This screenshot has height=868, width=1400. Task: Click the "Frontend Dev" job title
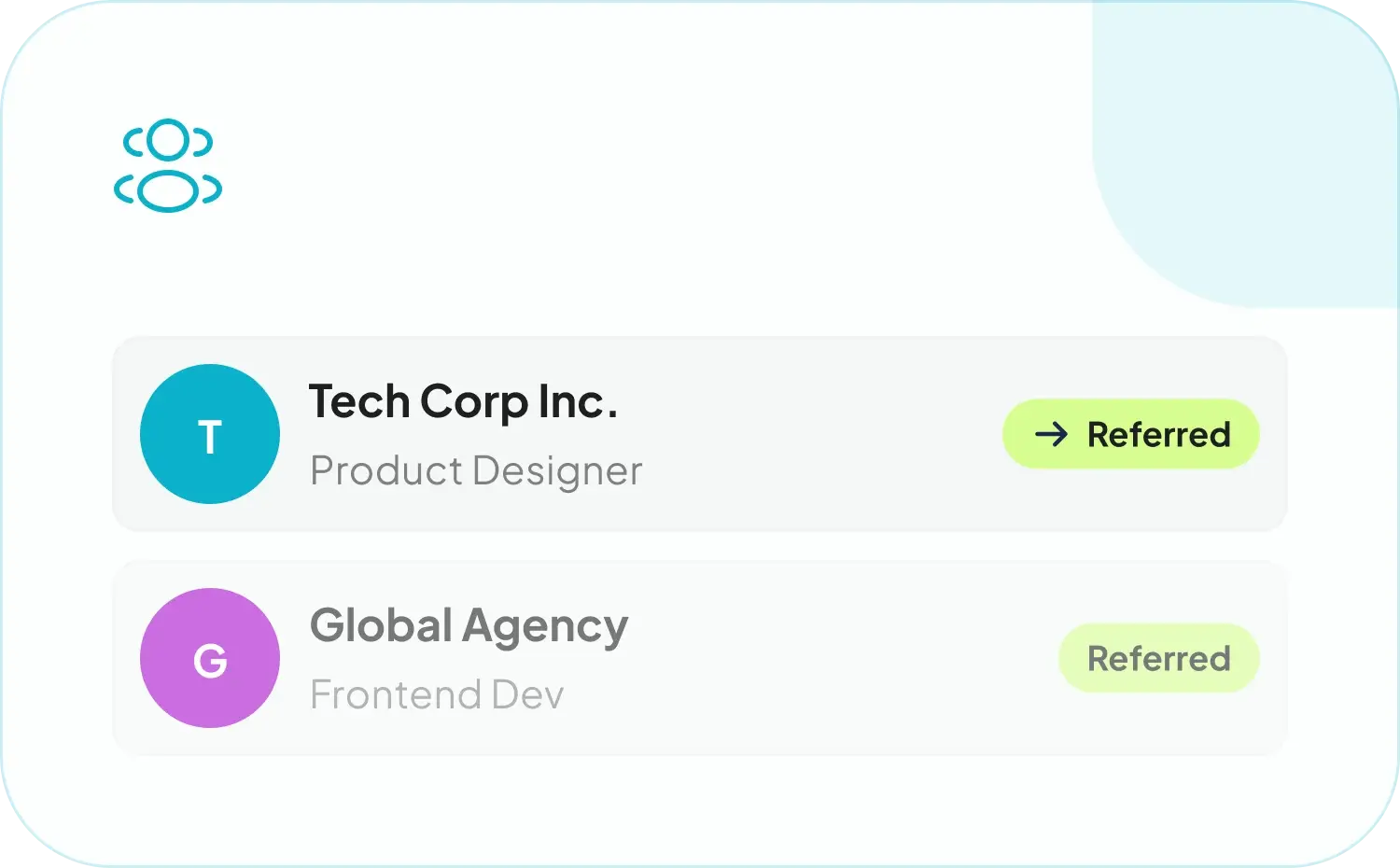point(437,694)
